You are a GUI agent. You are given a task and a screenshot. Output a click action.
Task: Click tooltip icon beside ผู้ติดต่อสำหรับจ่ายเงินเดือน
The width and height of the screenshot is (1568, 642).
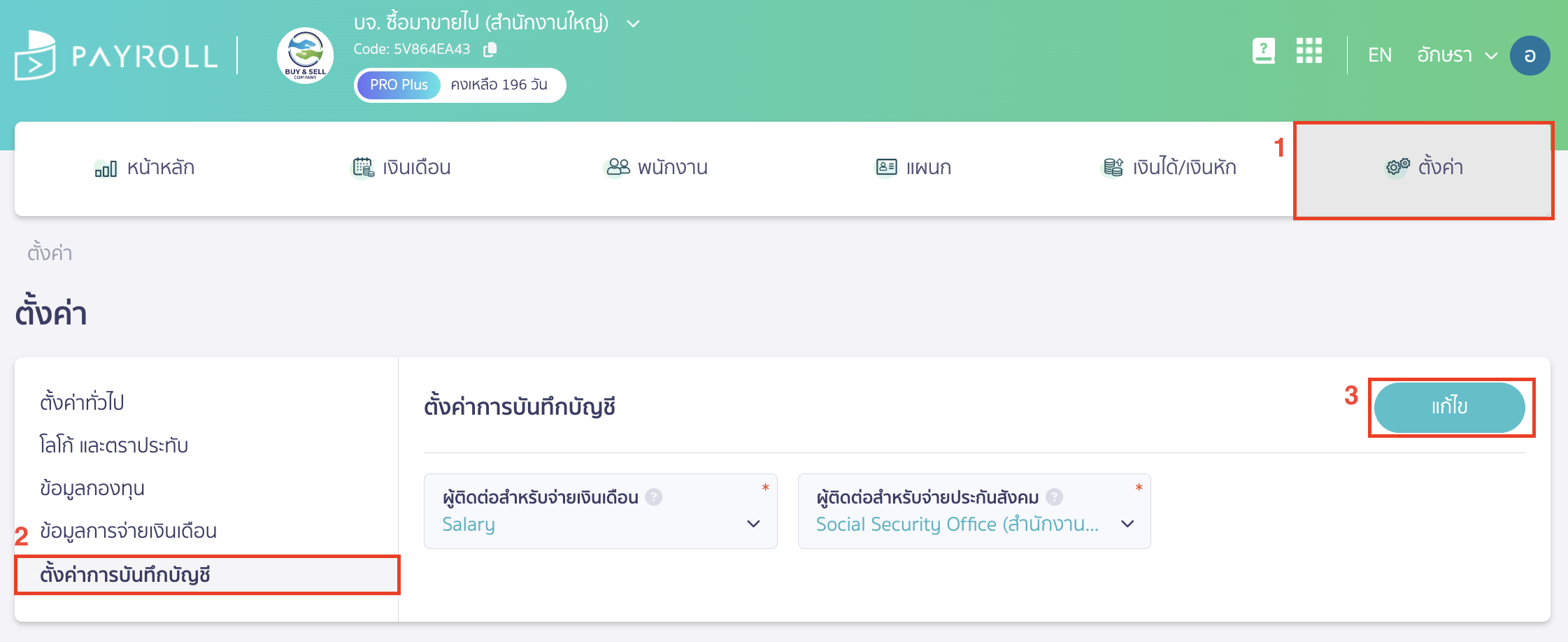pos(653,497)
